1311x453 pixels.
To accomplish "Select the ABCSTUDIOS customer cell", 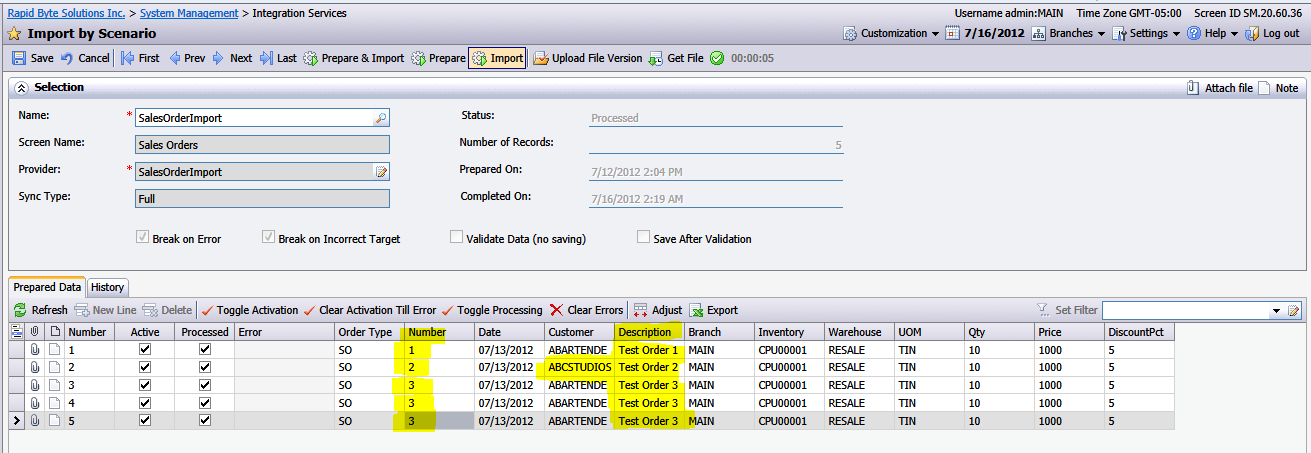I will (x=578, y=368).
